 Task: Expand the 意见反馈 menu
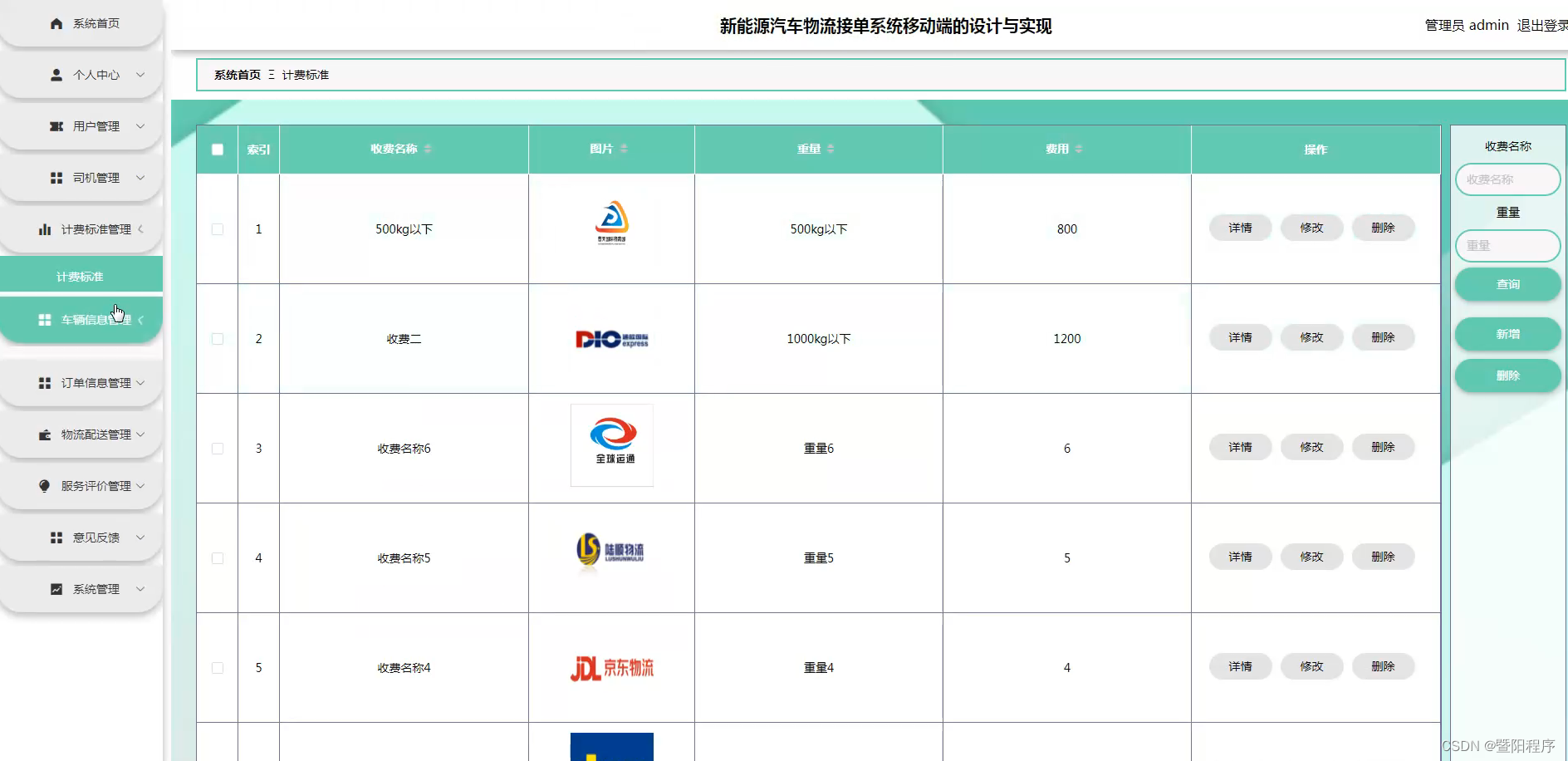(93, 538)
